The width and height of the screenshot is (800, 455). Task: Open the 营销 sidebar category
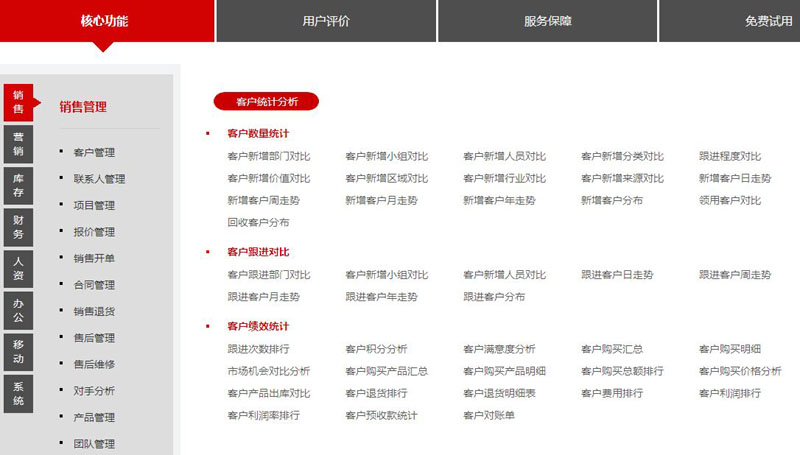pos(18,144)
